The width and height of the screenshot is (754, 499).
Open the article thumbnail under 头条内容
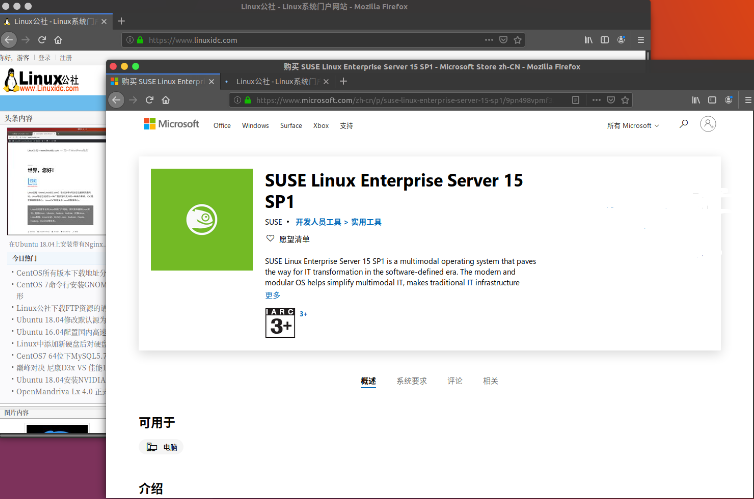(x=56, y=181)
